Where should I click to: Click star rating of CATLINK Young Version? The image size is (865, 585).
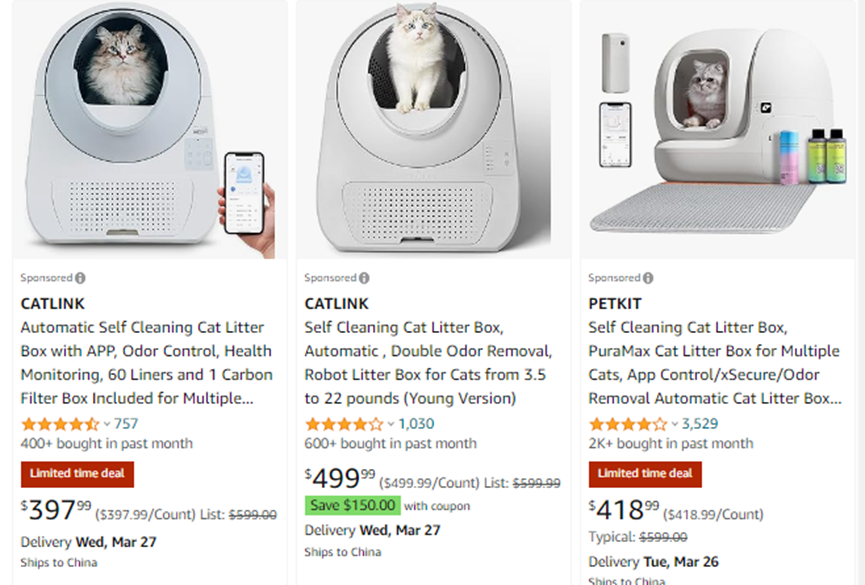pos(344,424)
